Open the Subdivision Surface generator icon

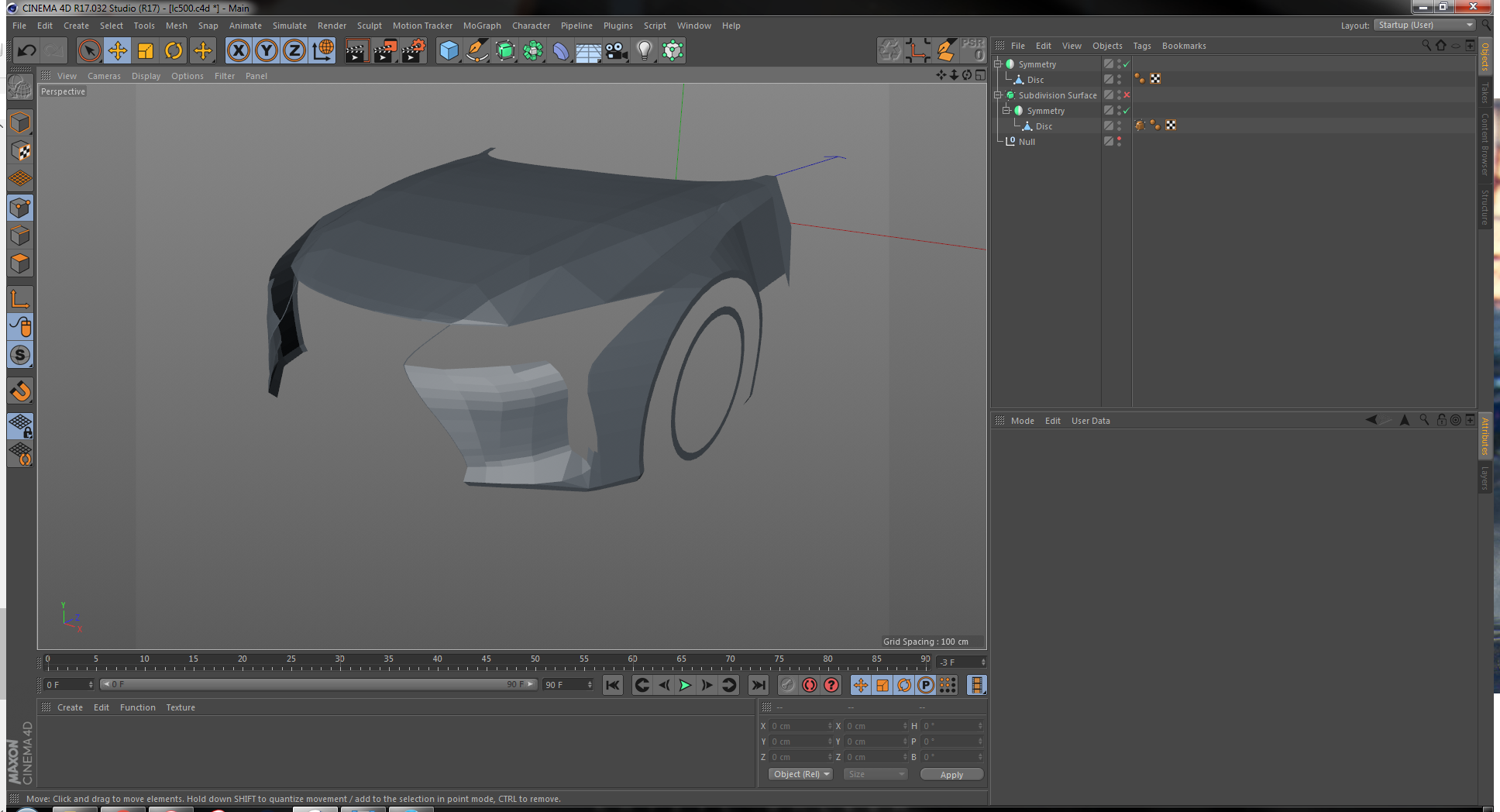tap(505, 51)
